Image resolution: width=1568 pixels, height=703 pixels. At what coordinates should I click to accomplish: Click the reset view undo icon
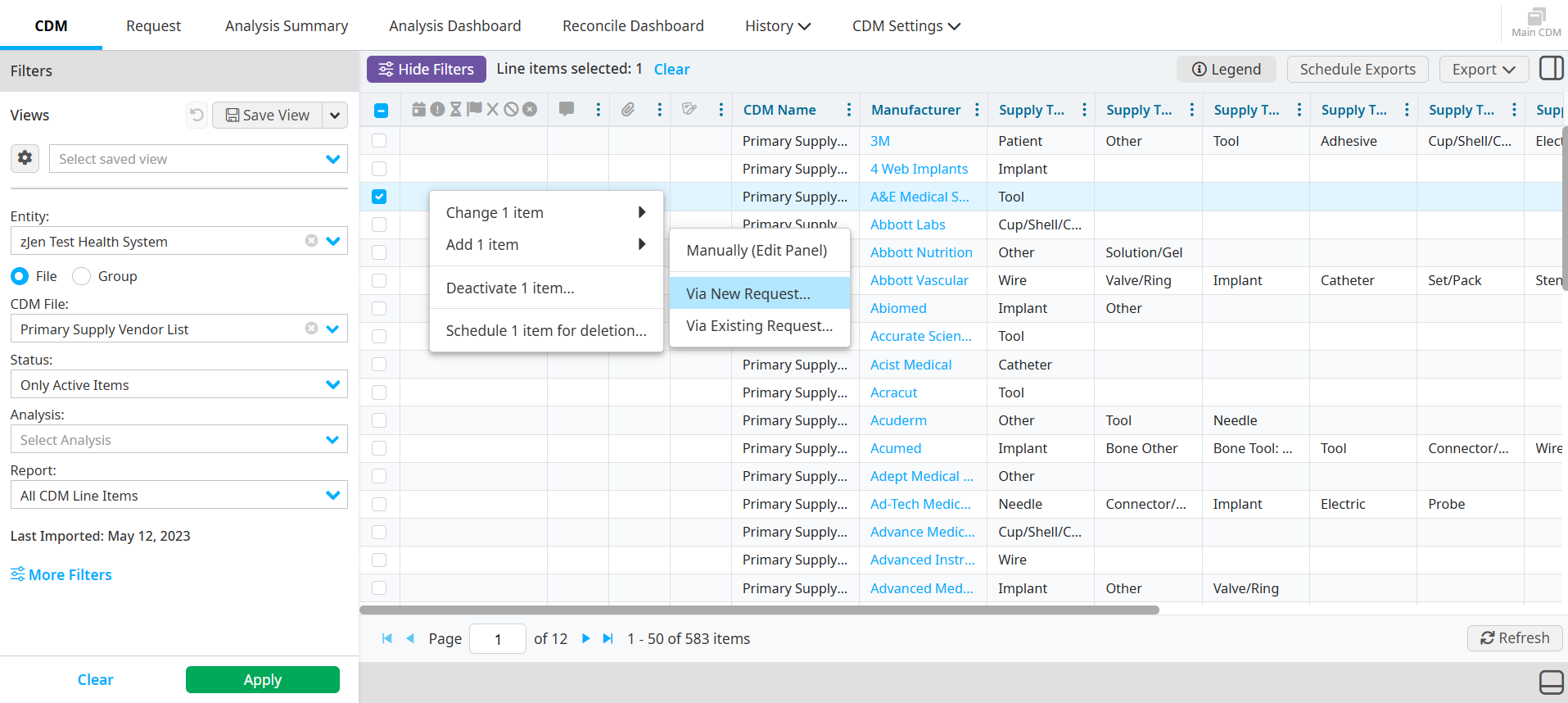[x=197, y=115]
